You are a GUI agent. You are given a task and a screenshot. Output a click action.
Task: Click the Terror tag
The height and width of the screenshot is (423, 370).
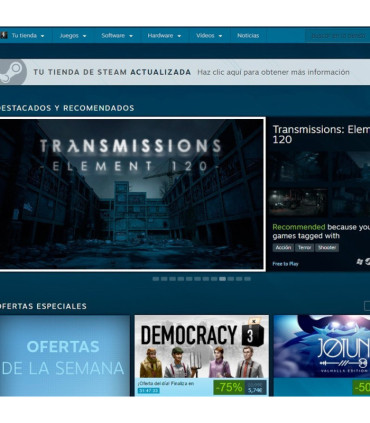coord(304,248)
